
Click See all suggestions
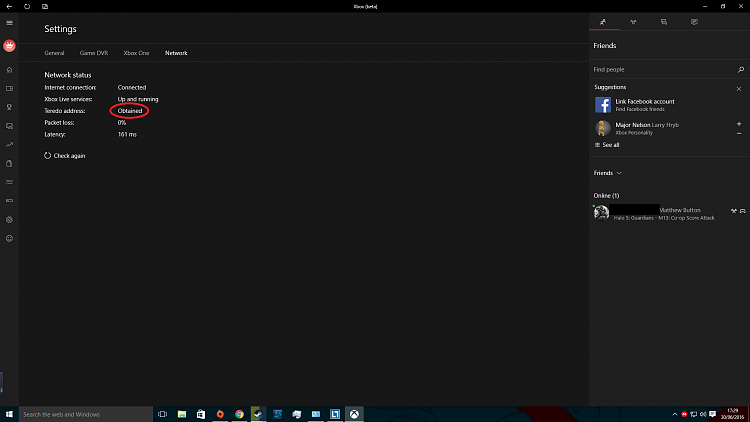607,145
